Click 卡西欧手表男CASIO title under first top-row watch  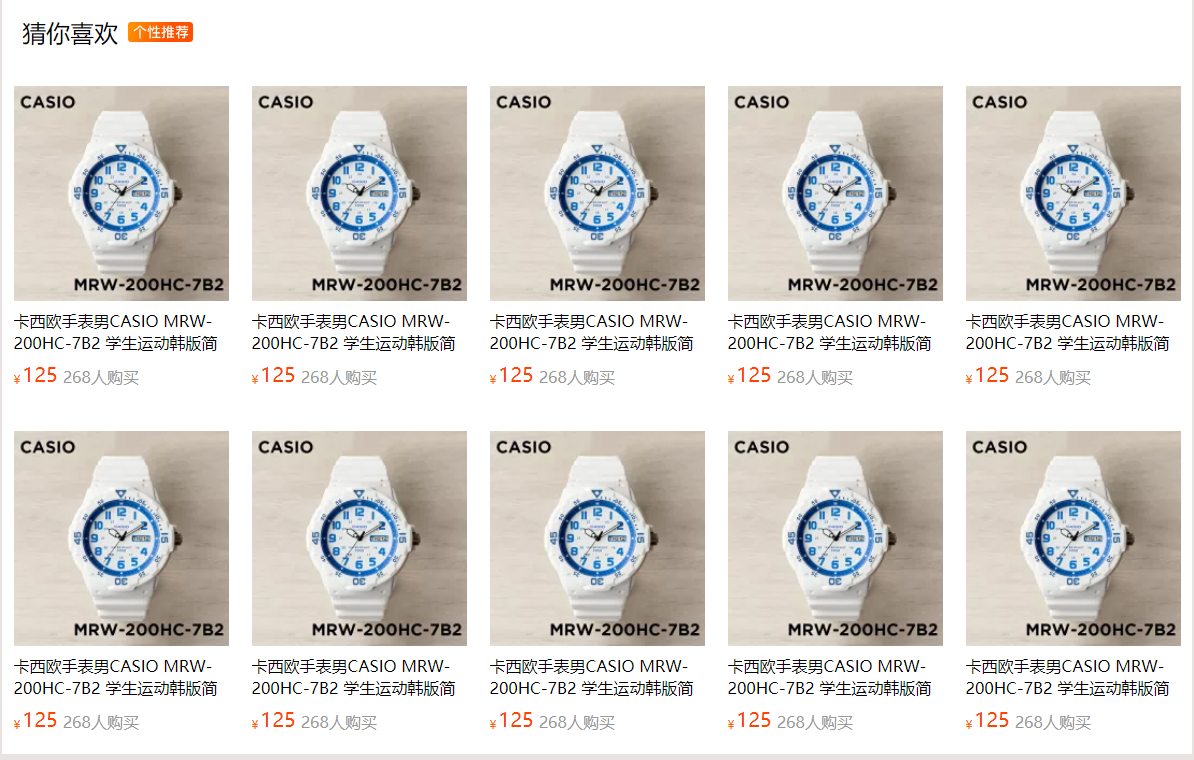[x=116, y=333]
